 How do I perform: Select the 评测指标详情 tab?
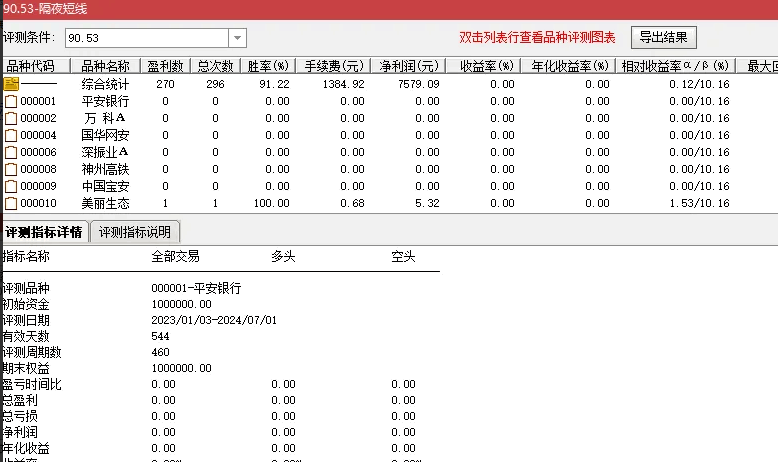click(x=44, y=232)
